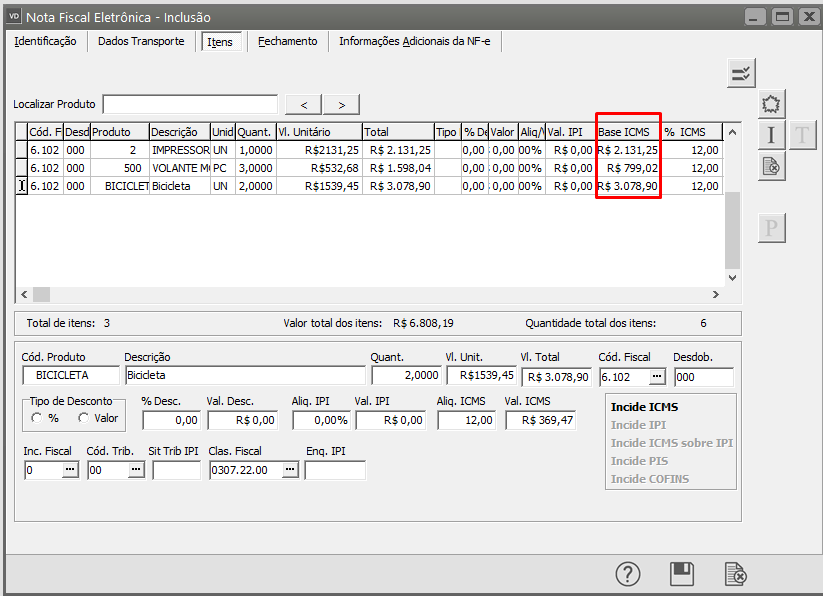
Task: Click the "I" button beside the grid
Action: [771, 135]
